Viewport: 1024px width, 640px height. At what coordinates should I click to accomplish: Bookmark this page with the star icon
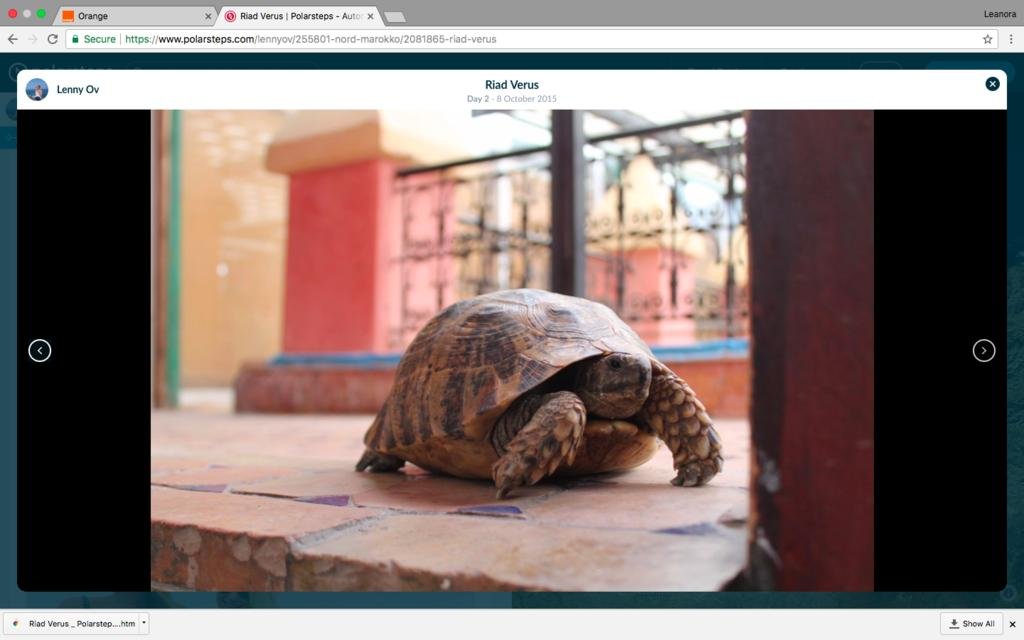(x=987, y=39)
